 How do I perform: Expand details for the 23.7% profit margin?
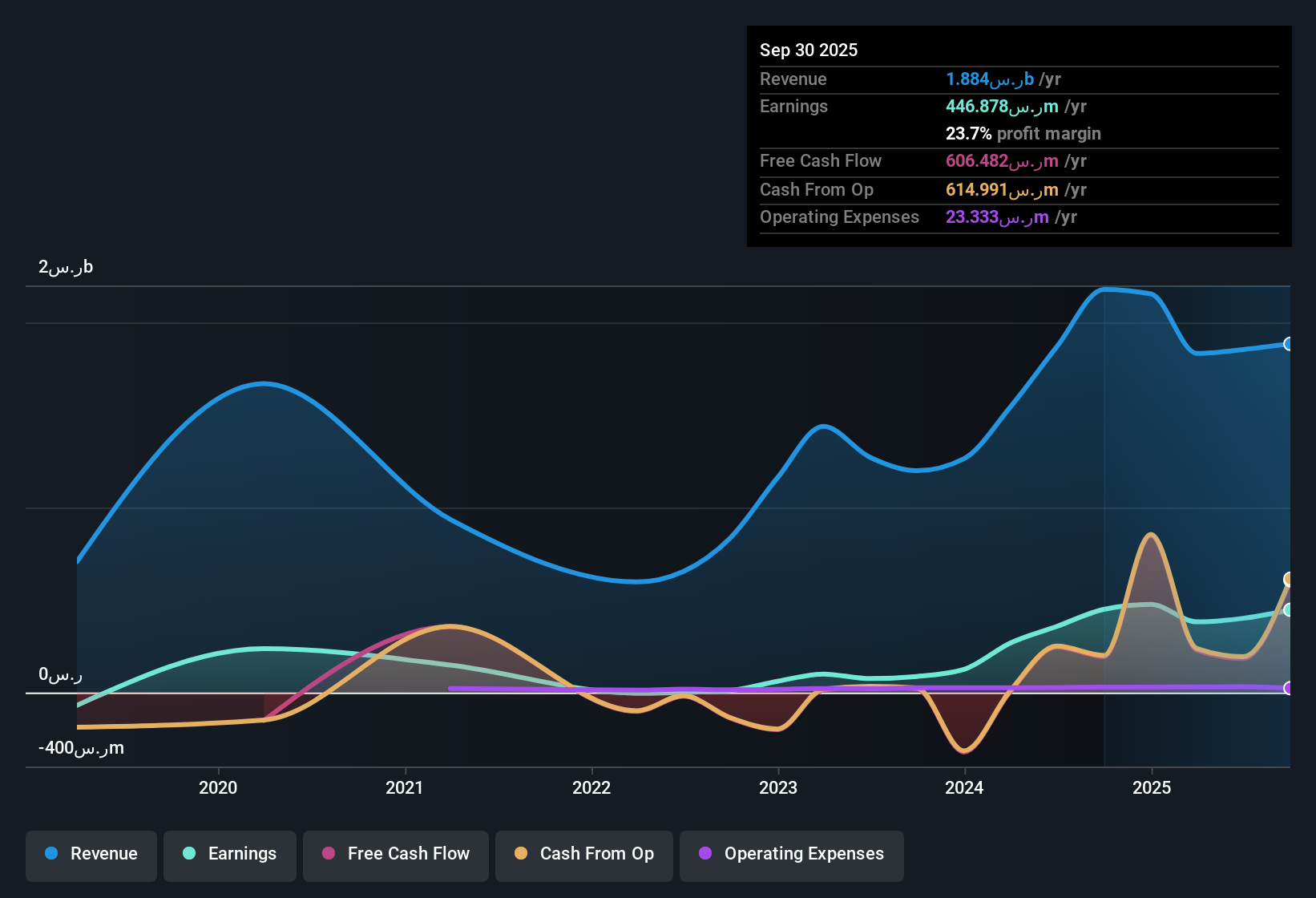click(x=1023, y=134)
